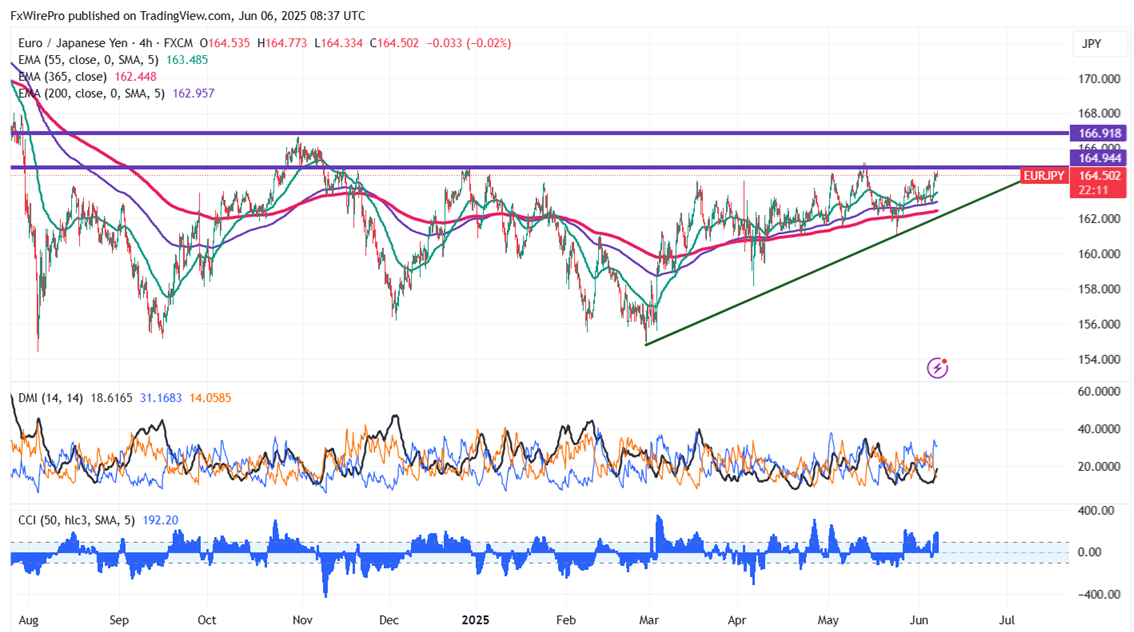Click the Jul time axis label

coord(1007,620)
